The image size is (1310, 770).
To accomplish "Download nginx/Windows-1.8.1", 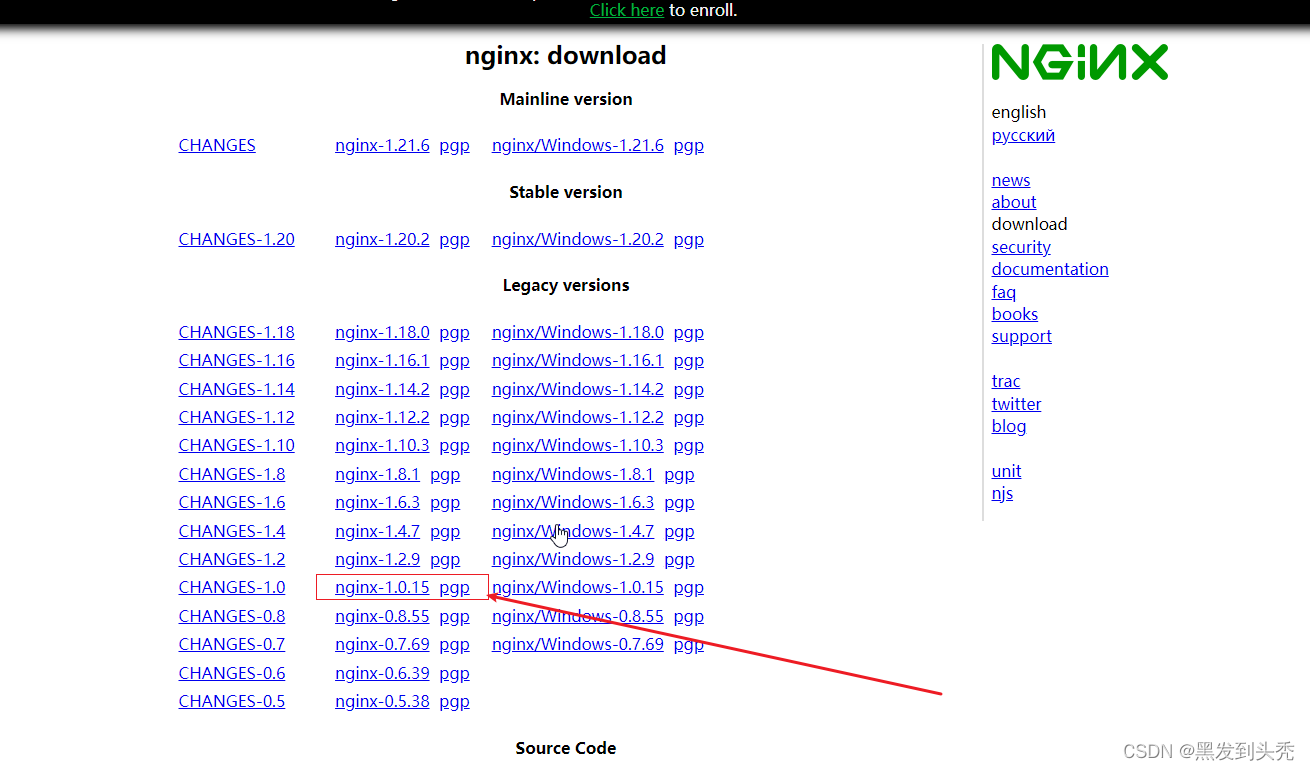I will [573, 474].
